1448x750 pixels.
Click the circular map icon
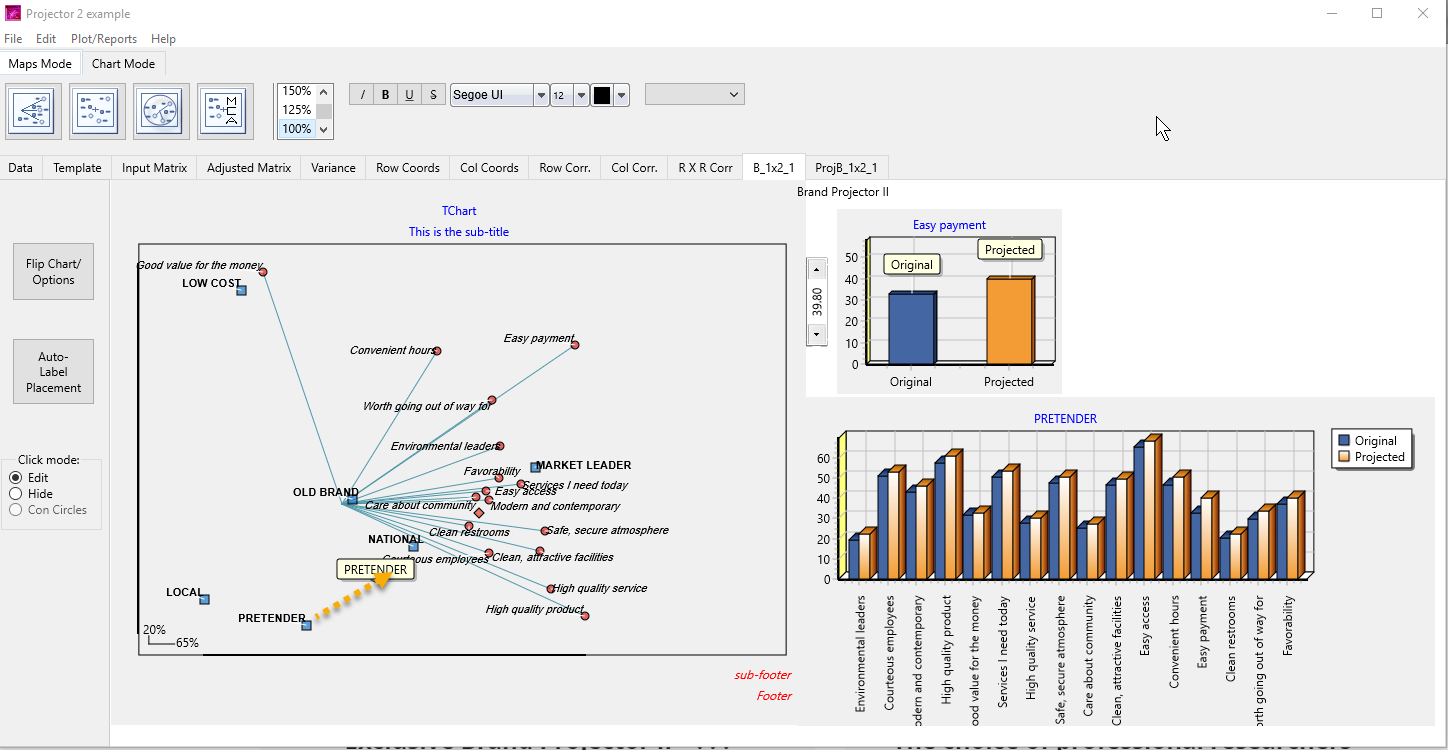[161, 111]
